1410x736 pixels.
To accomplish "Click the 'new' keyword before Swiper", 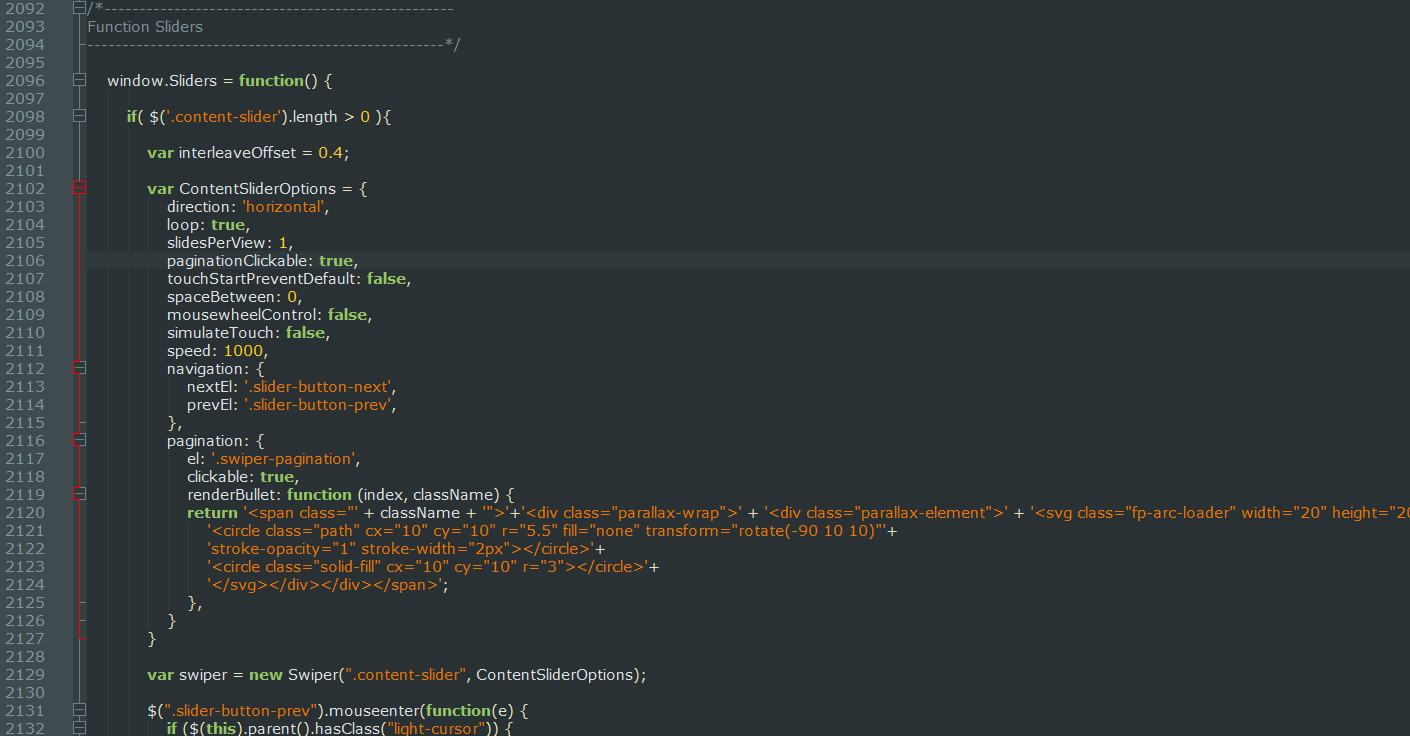I will click(265, 675).
